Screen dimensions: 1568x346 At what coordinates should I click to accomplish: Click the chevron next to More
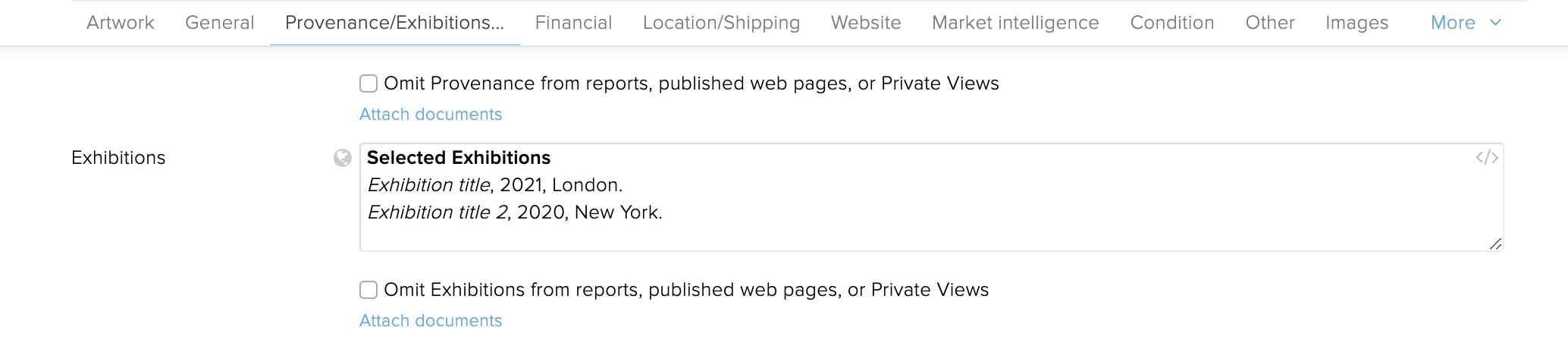tap(1495, 23)
